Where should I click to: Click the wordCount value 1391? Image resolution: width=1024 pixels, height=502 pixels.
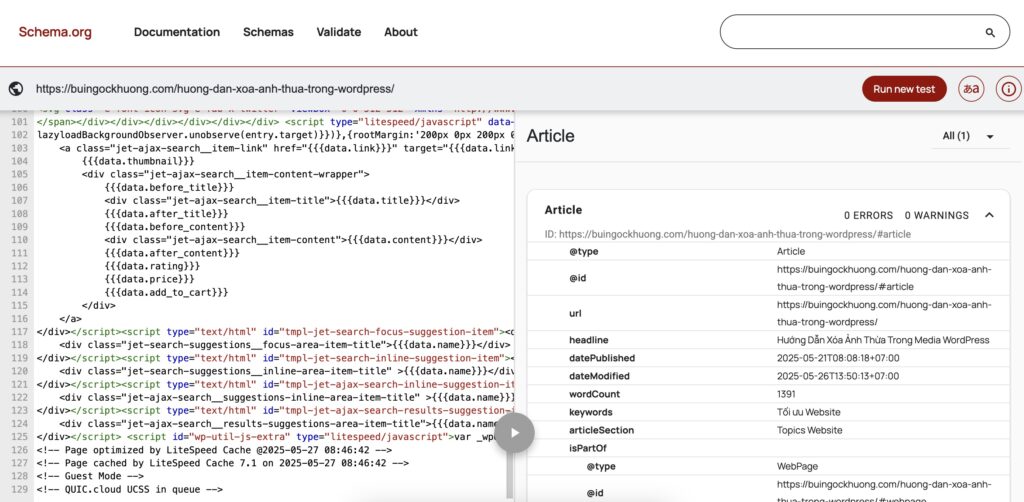[x=786, y=394]
